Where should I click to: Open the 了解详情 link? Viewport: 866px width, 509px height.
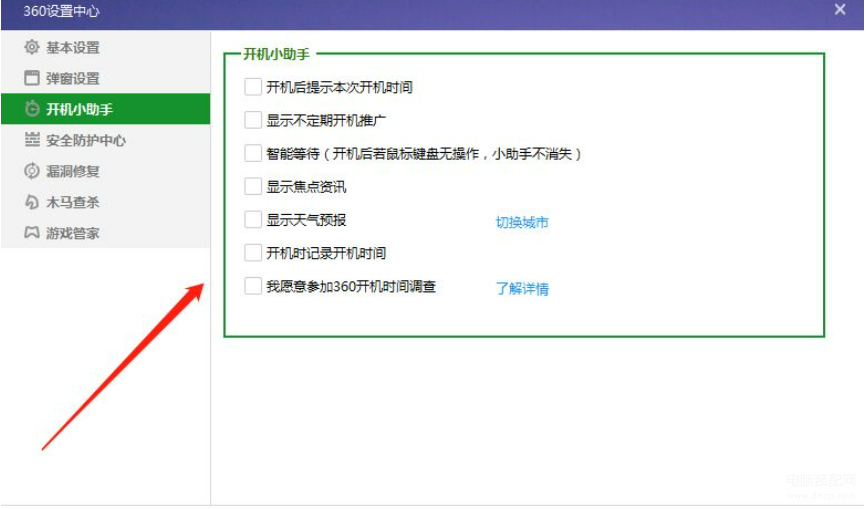pos(522,288)
